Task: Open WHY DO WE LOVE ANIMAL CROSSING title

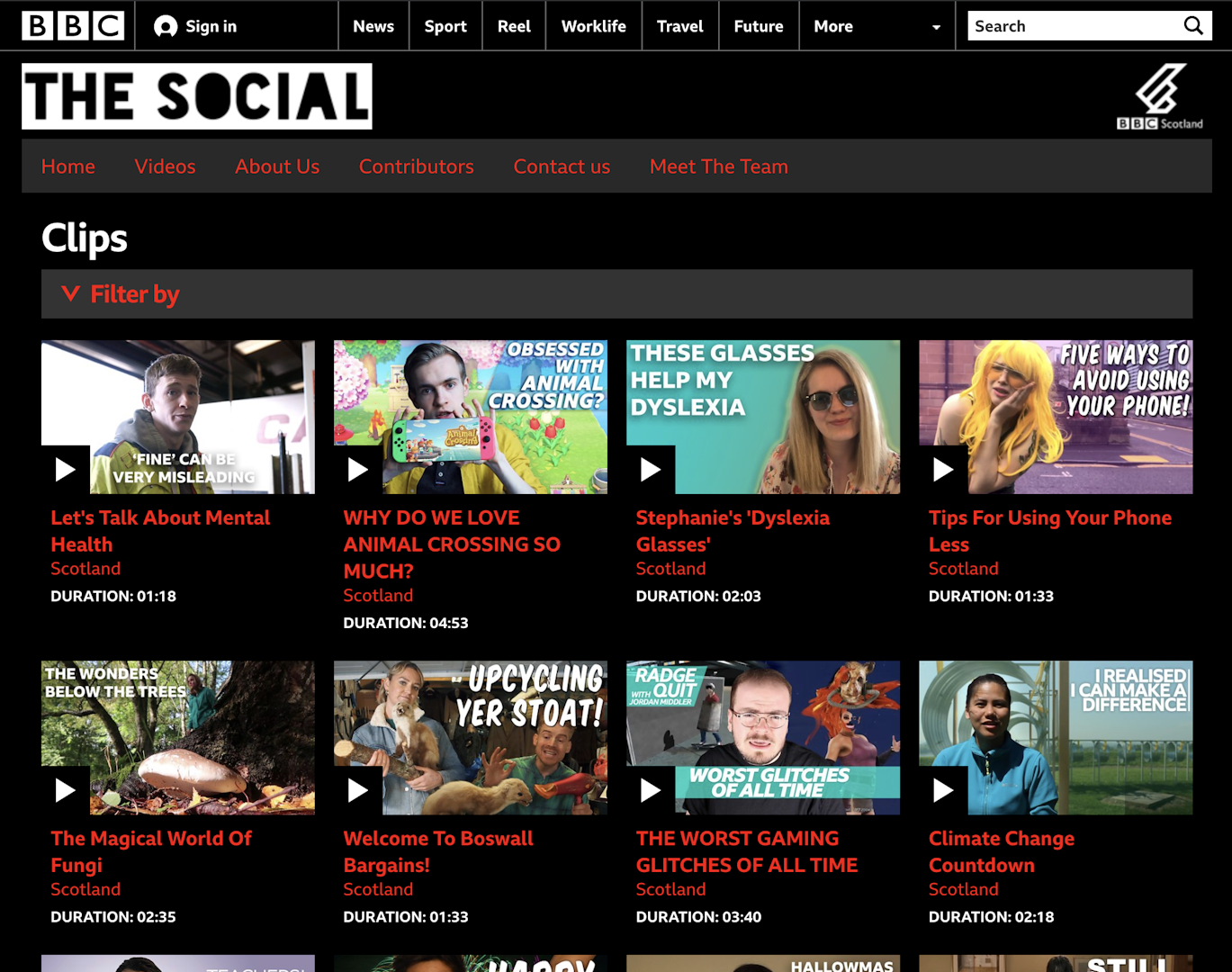Action: click(452, 544)
